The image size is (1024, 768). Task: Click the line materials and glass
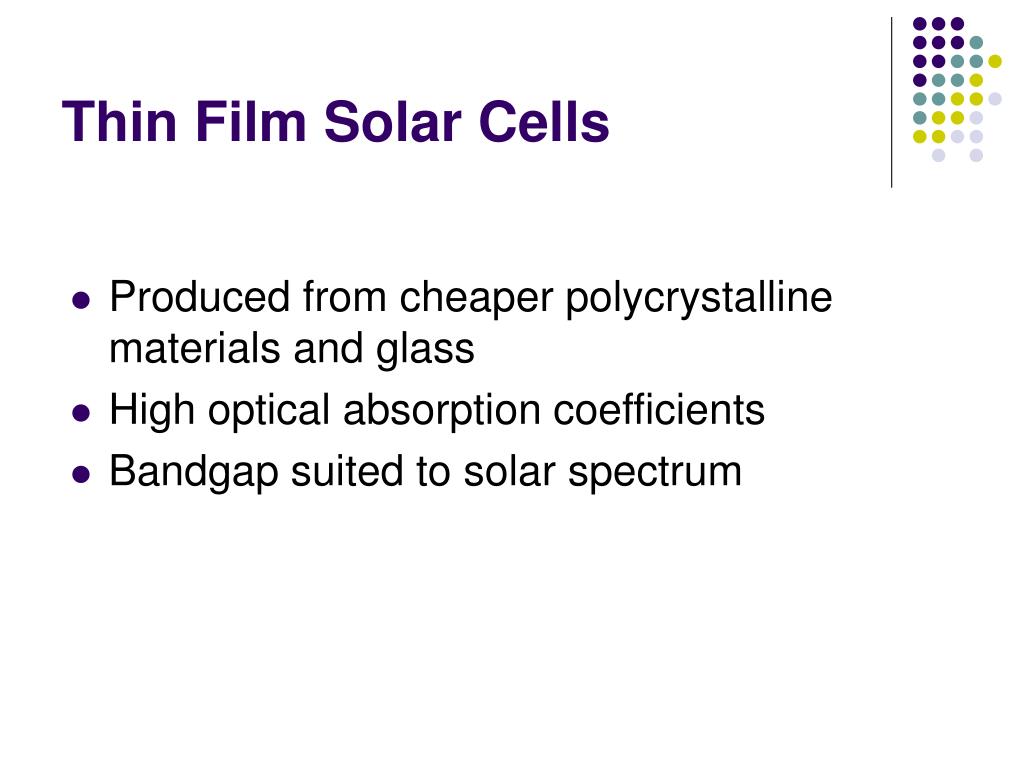coord(292,349)
